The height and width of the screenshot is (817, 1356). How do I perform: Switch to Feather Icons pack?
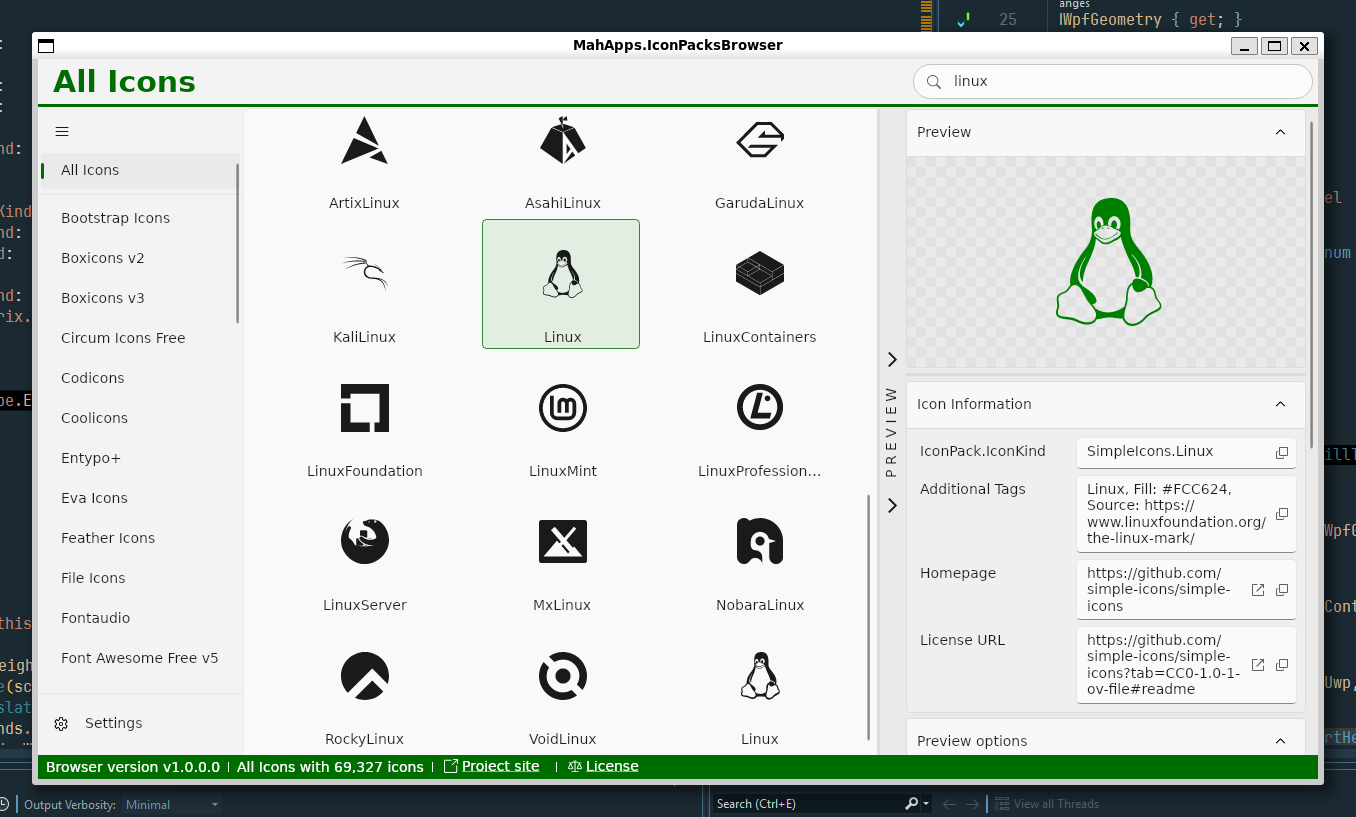click(108, 538)
